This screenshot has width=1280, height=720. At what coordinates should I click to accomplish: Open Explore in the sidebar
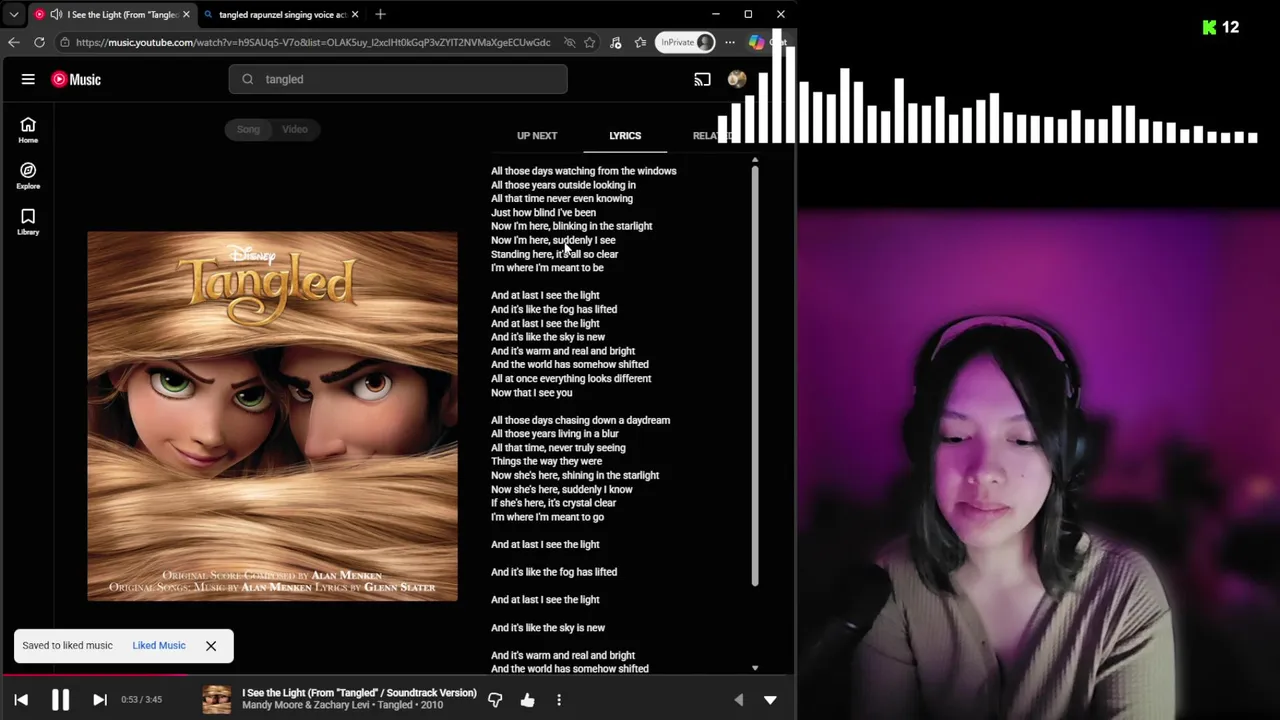[x=28, y=176]
